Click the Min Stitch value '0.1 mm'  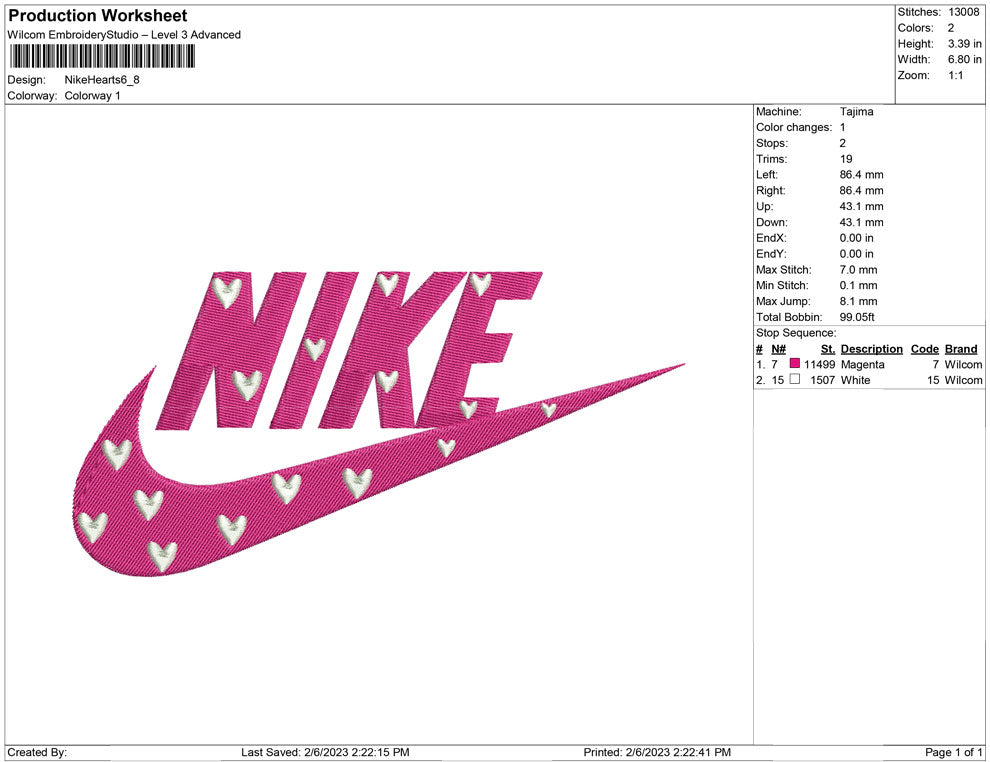859,285
